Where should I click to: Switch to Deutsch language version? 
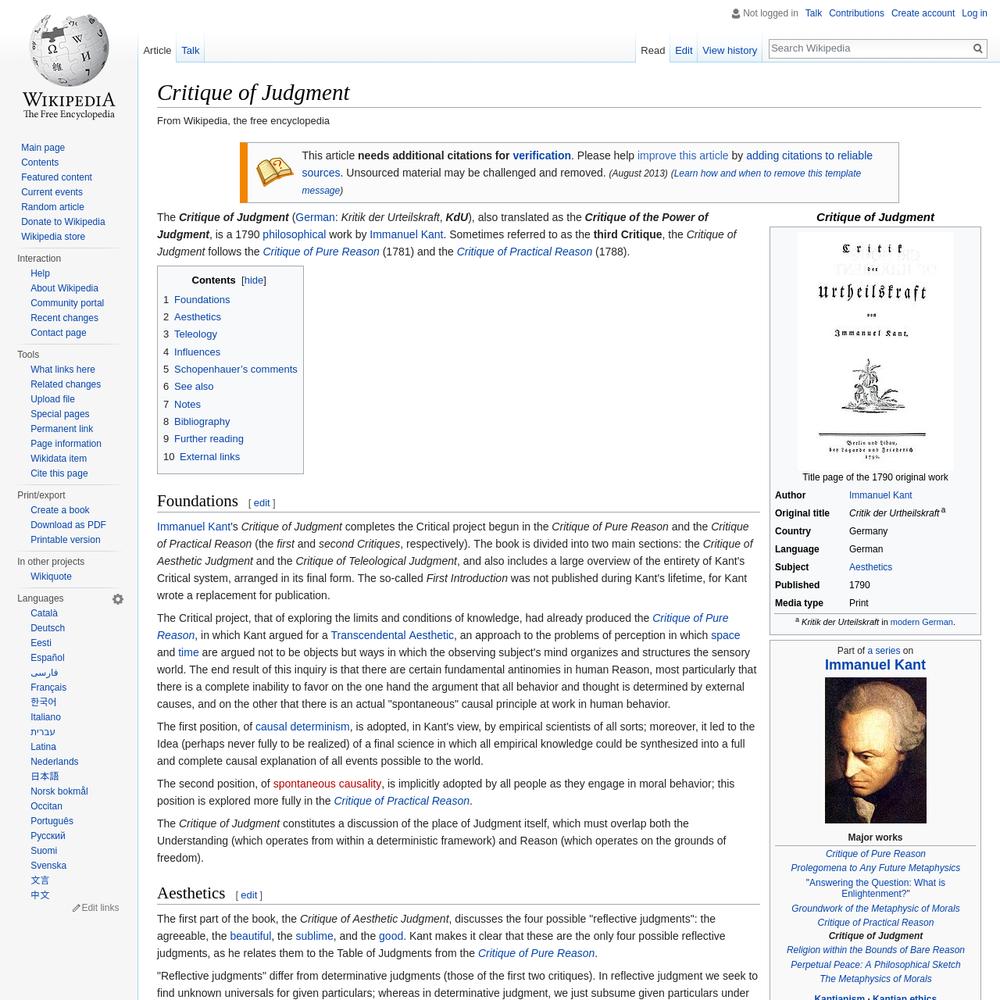(x=47, y=628)
